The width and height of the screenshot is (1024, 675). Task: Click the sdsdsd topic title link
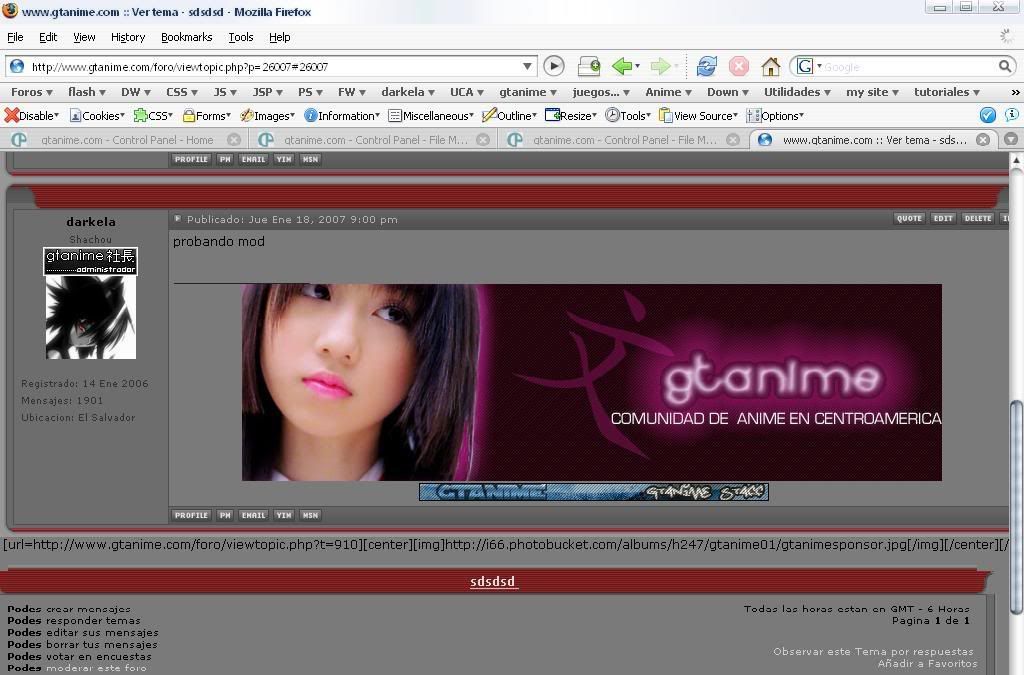click(493, 581)
